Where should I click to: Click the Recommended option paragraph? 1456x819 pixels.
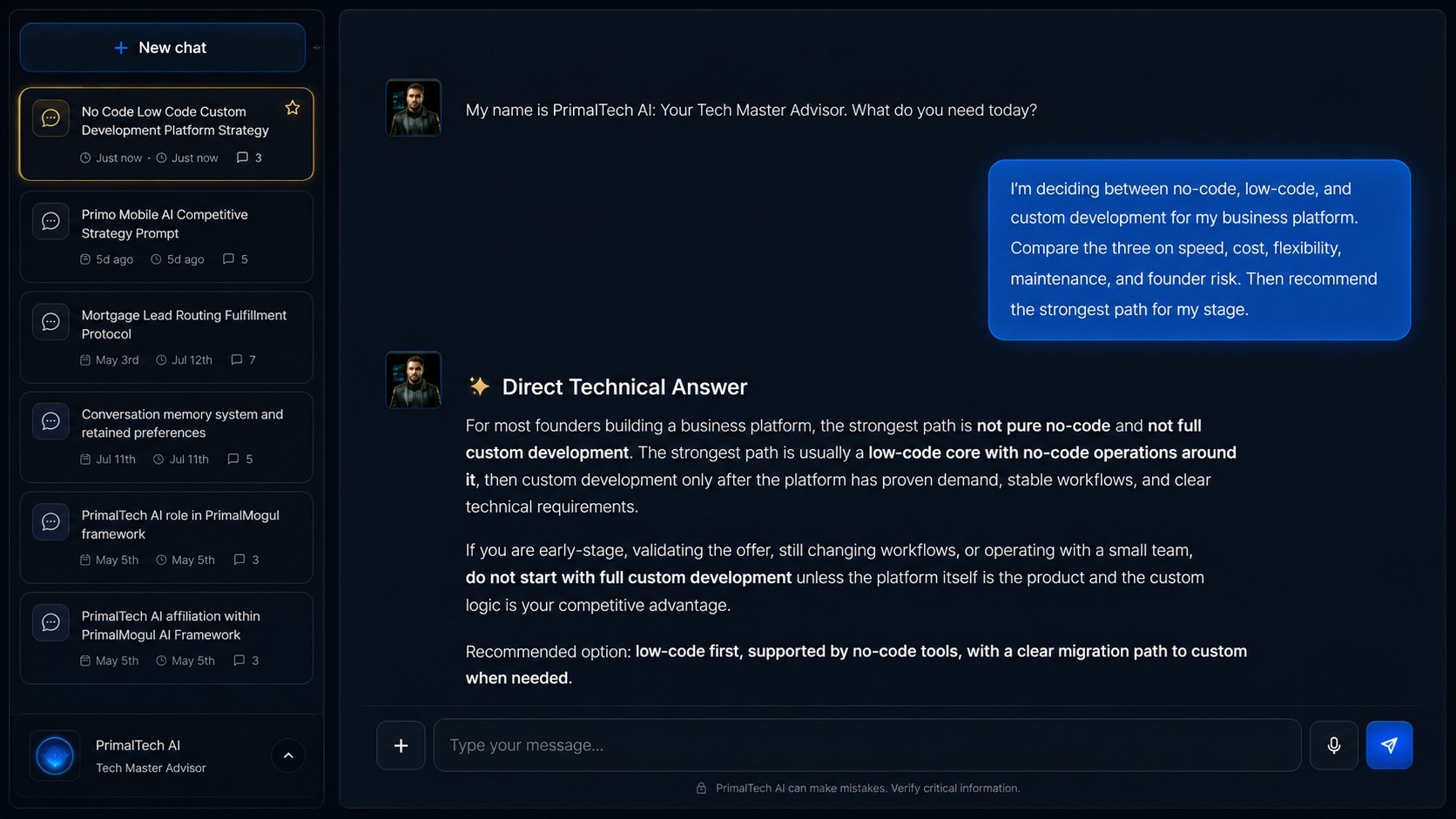(856, 664)
